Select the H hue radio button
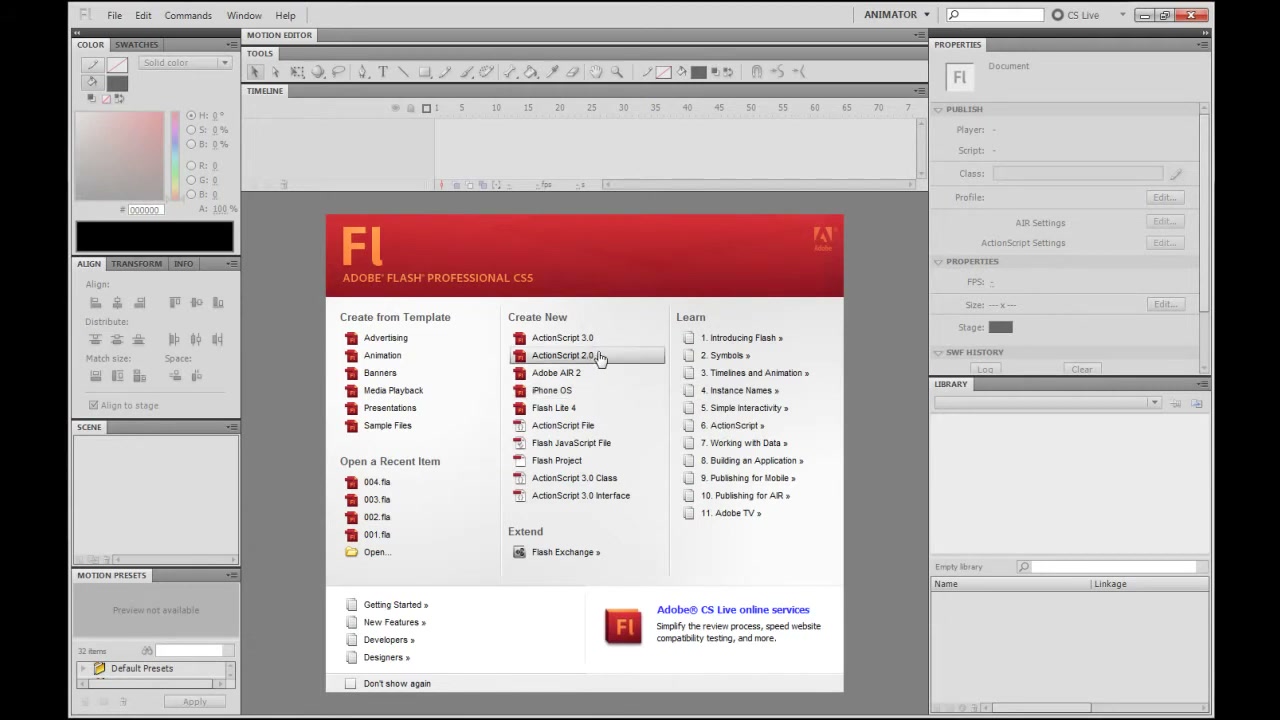Screen dimensions: 1280x720 click(x=190, y=116)
